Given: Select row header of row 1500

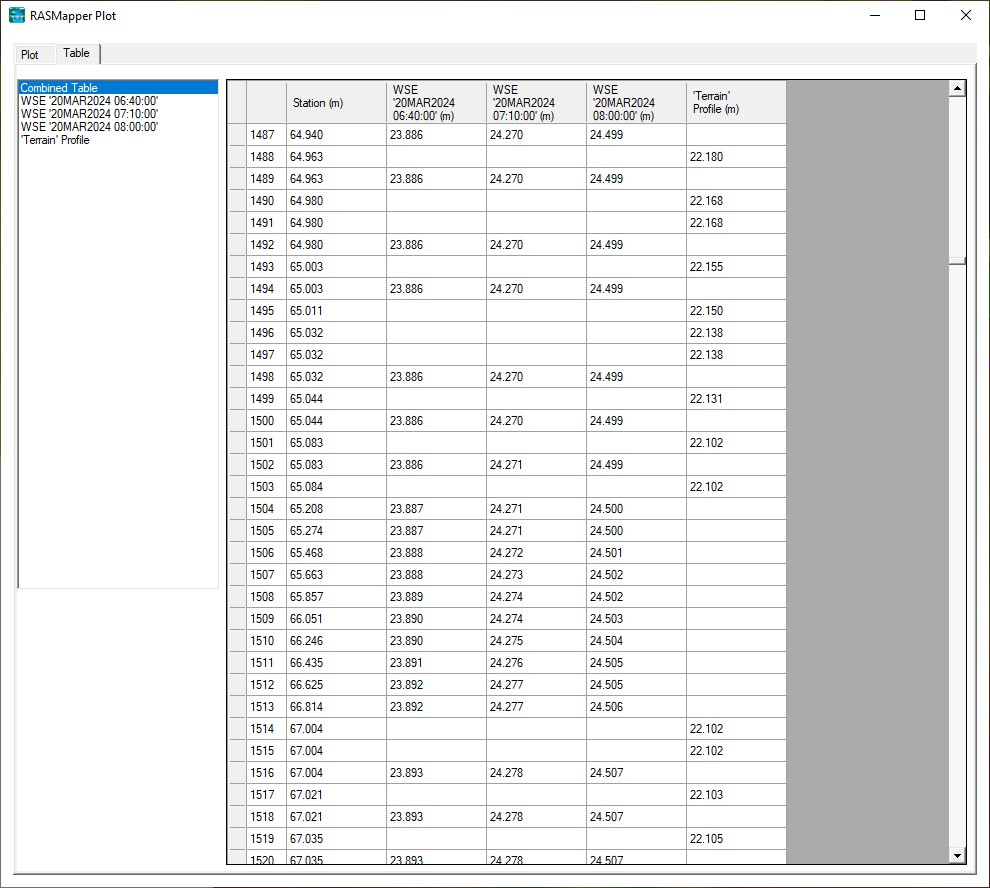Looking at the screenshot, I should click(x=237, y=421).
